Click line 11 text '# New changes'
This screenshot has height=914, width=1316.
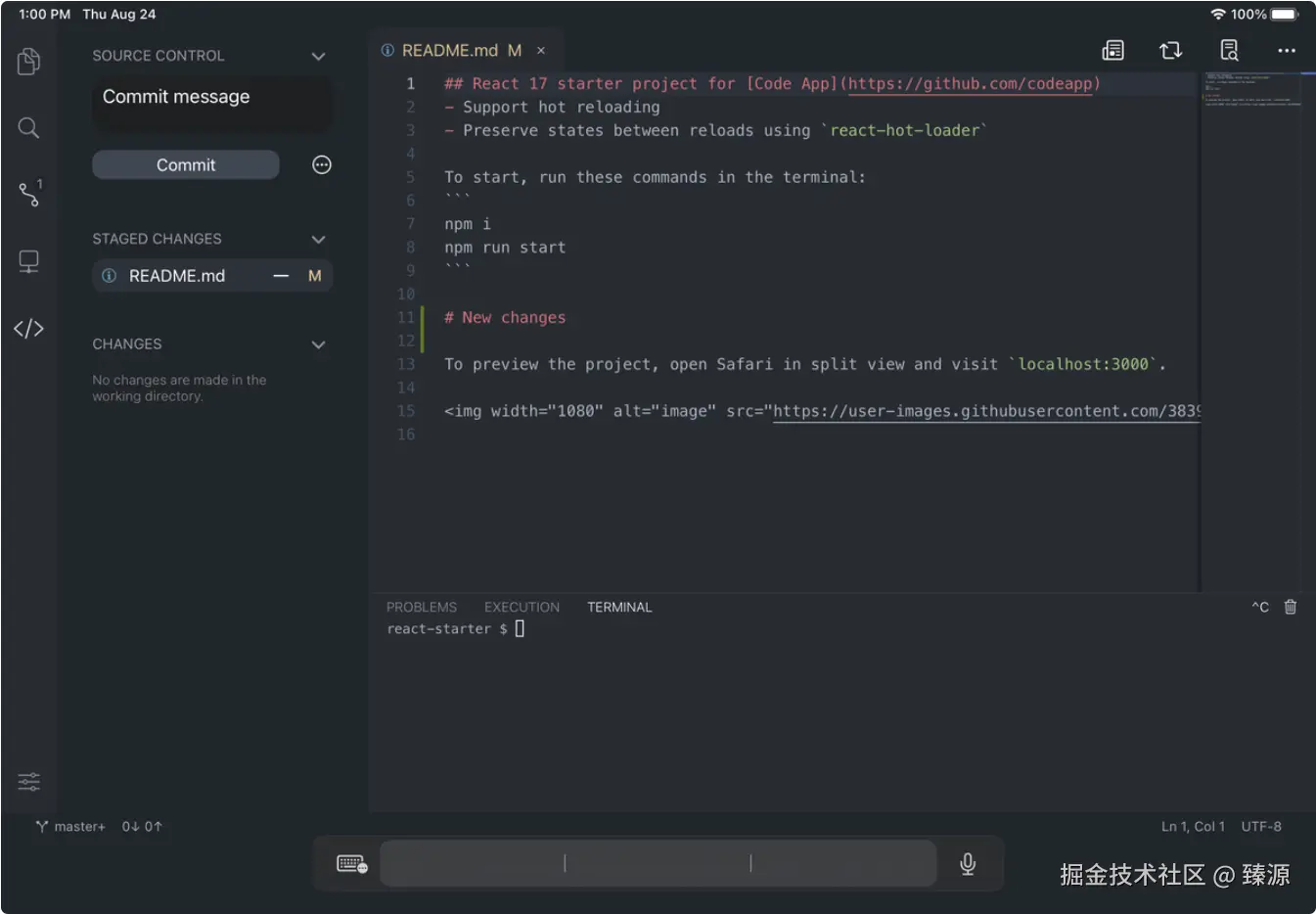click(505, 317)
